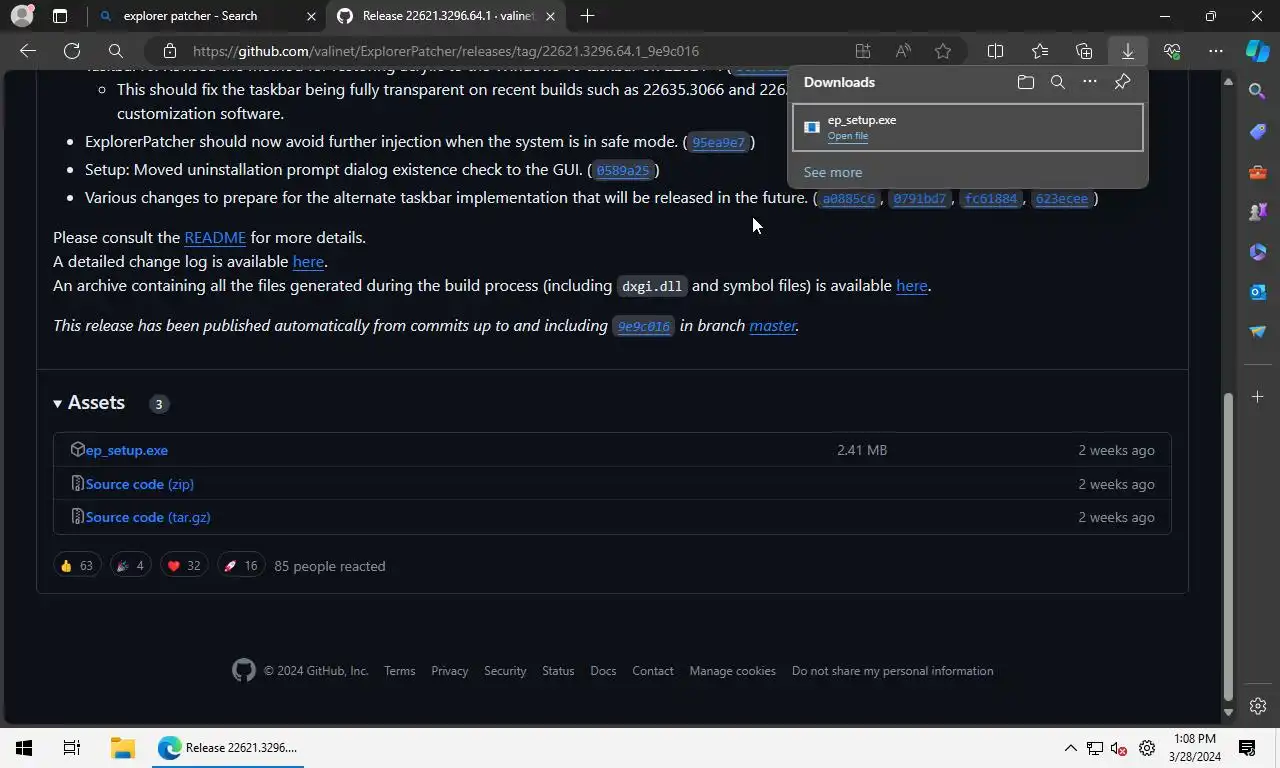The image size is (1280, 768).
Task: Open More options in the Downloads panel
Action: coord(1090,82)
